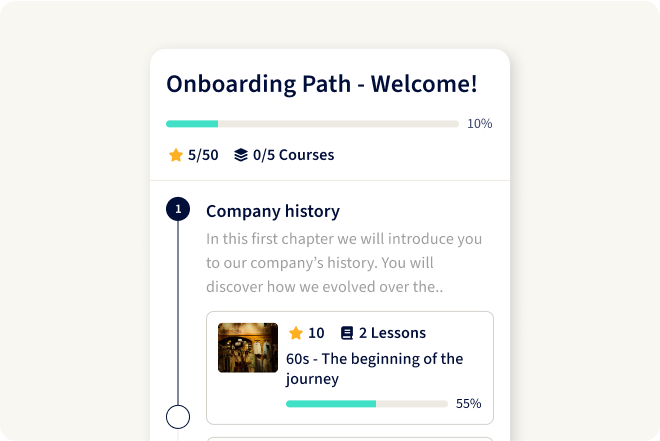Click the stacked layers Courses icon

[x=241, y=155]
